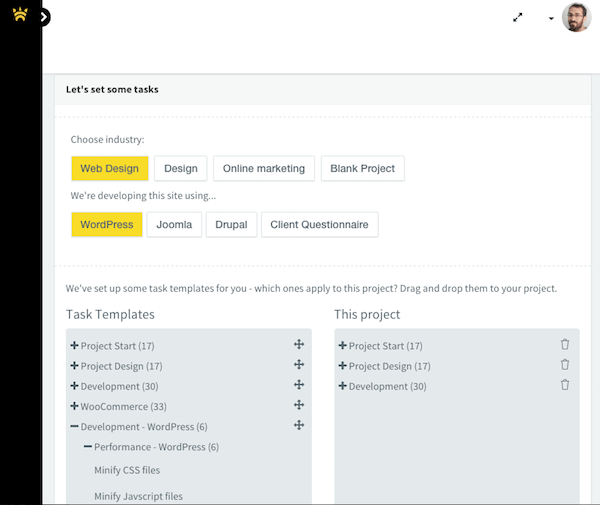Image resolution: width=600 pixels, height=505 pixels.
Task: Click move handle for Development - WordPress template
Action: pyautogui.click(x=299, y=425)
